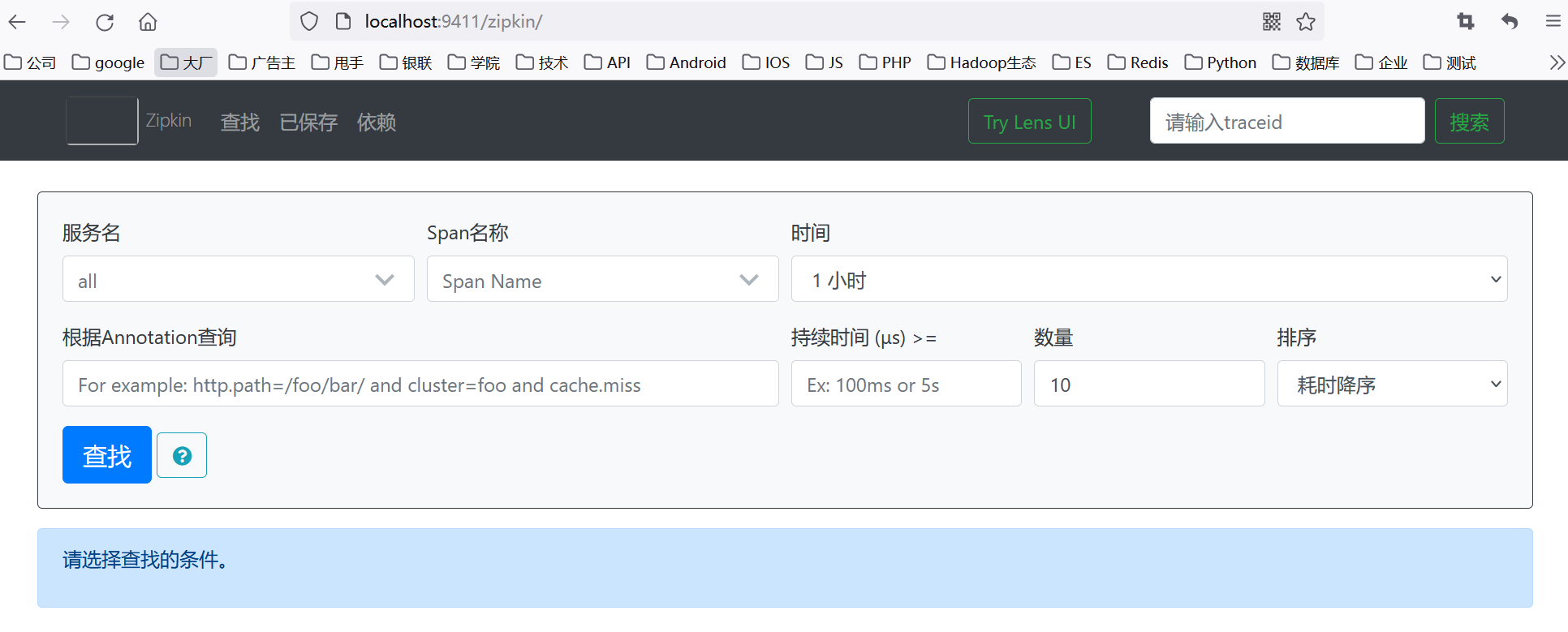Screen dimensions: 1568x632
Task: Click the 请输入traceid input field
Action: 1286,122
